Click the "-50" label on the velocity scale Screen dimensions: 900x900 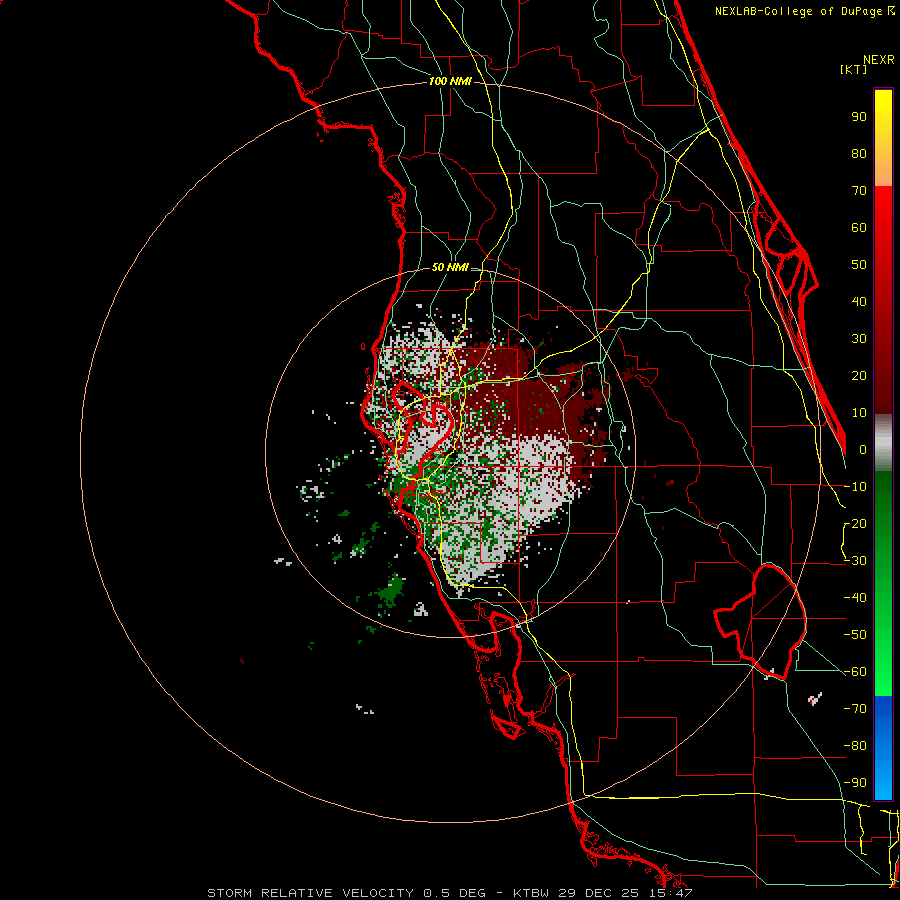(855, 635)
